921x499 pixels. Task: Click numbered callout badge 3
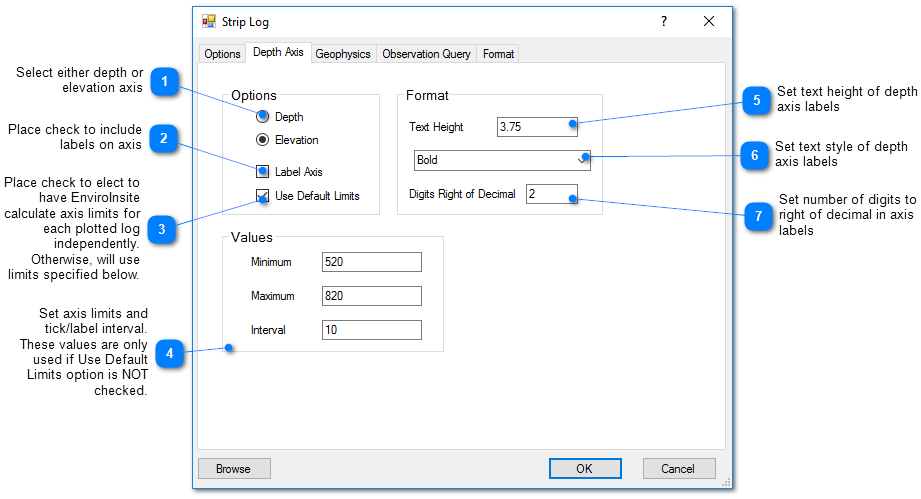pyautogui.click(x=161, y=228)
